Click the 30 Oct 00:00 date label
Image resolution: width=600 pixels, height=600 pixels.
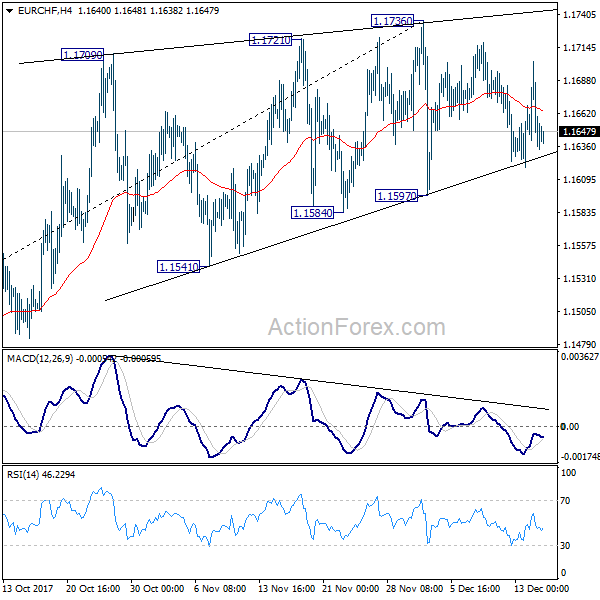click(157, 588)
